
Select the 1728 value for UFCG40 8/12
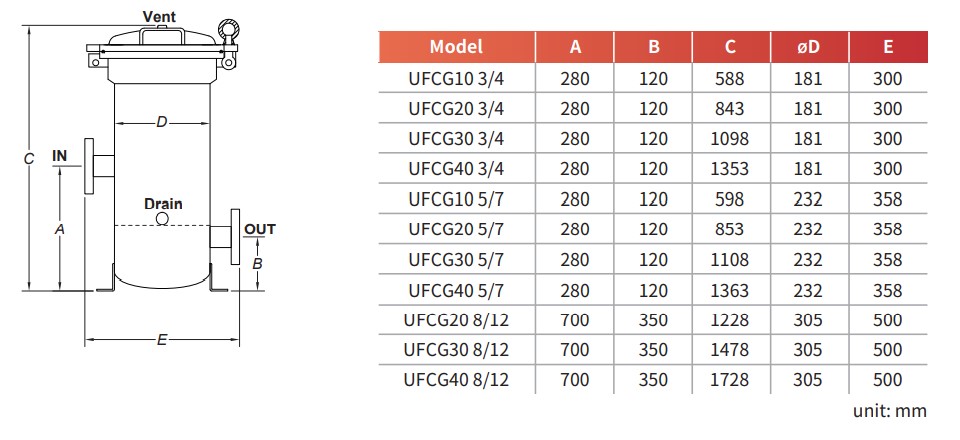tap(730, 379)
